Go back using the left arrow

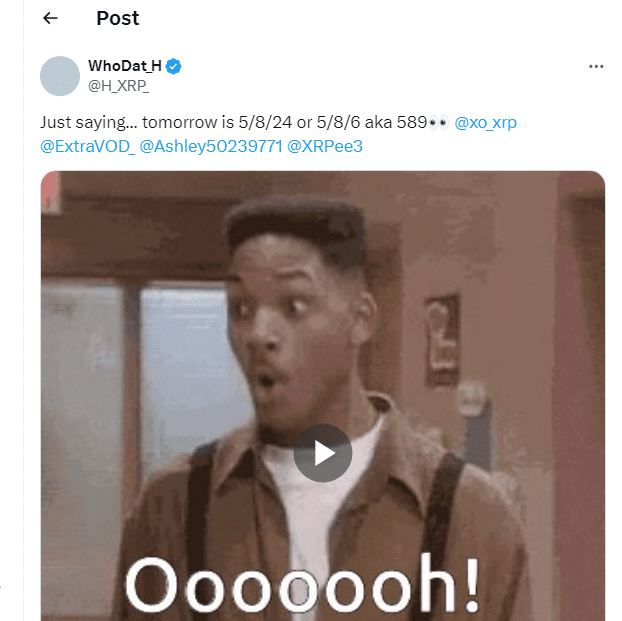(x=50, y=18)
